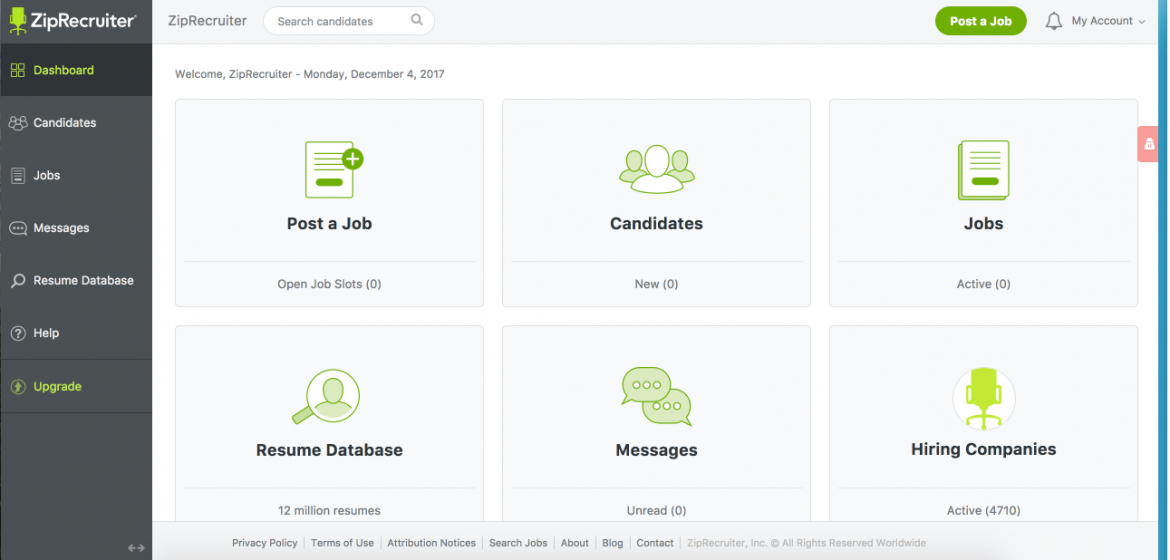Screen dimensions: 1170x560
Task: Click the Candidates people icon in sidebar
Action: [x=18, y=123]
